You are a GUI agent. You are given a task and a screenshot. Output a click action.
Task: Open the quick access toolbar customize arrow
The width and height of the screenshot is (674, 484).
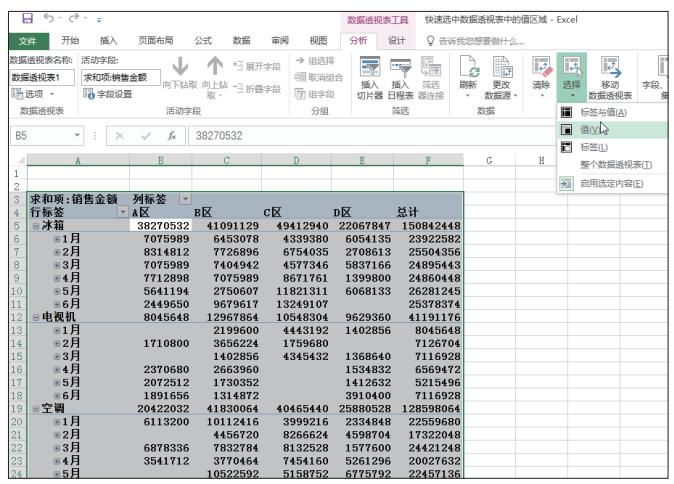click(99, 20)
